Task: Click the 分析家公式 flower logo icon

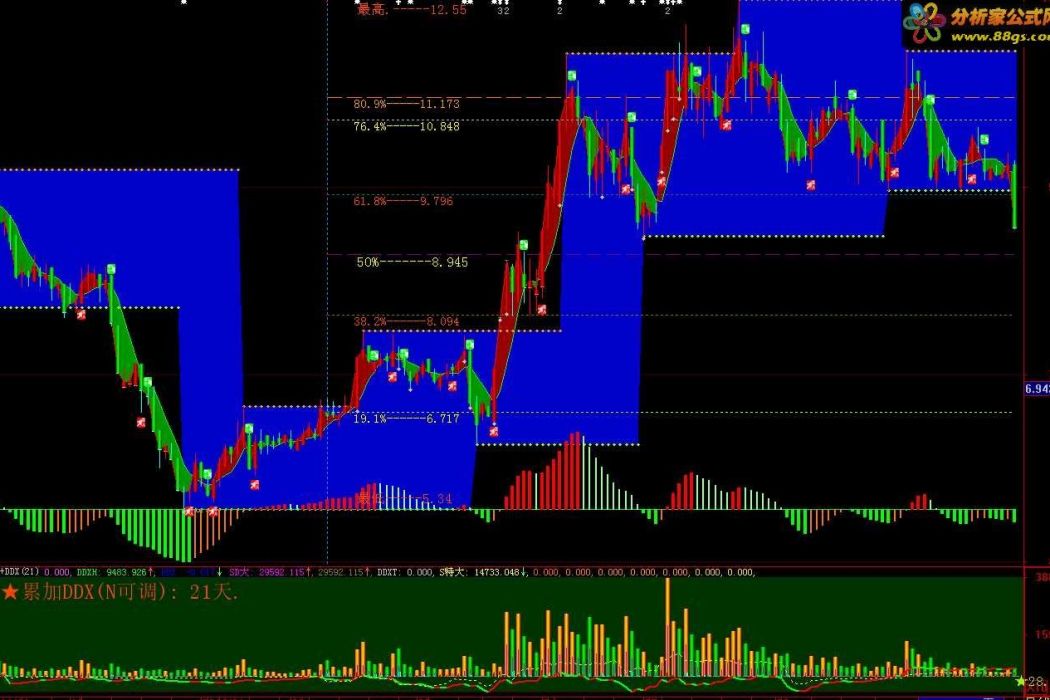Action: (x=924, y=23)
